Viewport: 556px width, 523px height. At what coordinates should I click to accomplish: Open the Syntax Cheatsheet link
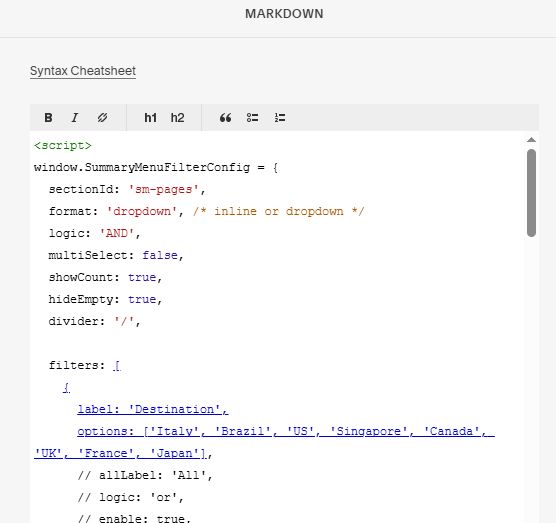click(83, 71)
